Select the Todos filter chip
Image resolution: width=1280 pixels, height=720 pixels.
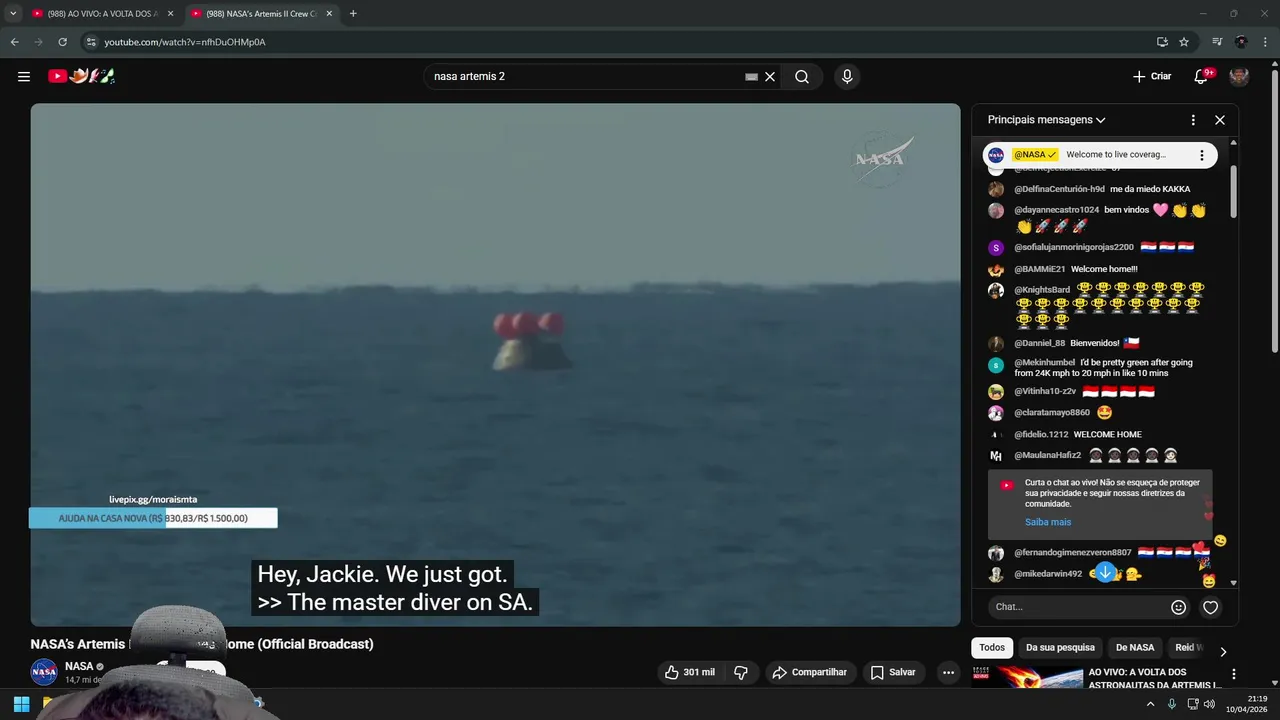992,648
